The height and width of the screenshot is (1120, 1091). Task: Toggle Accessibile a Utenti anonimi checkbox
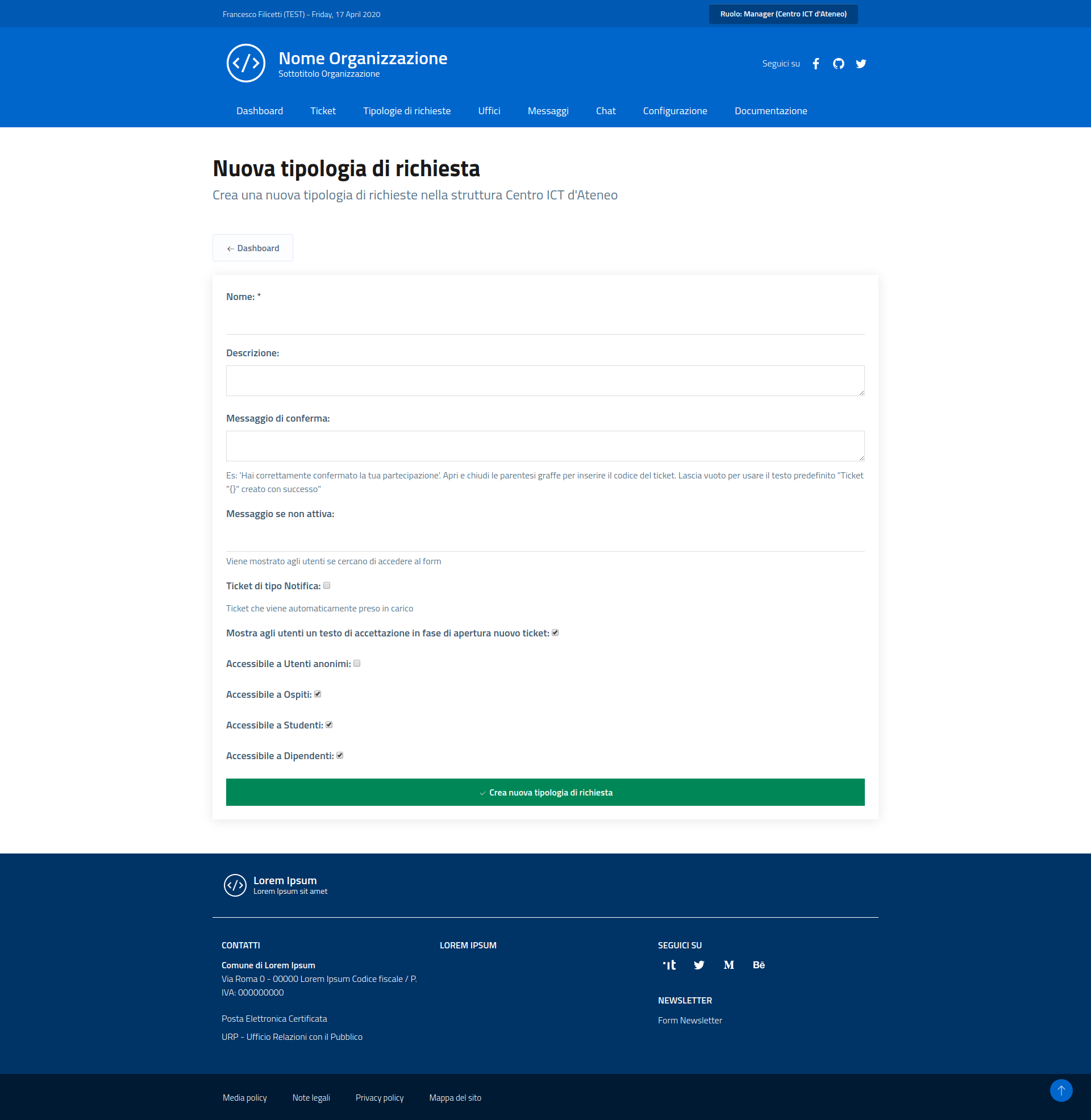(357, 663)
